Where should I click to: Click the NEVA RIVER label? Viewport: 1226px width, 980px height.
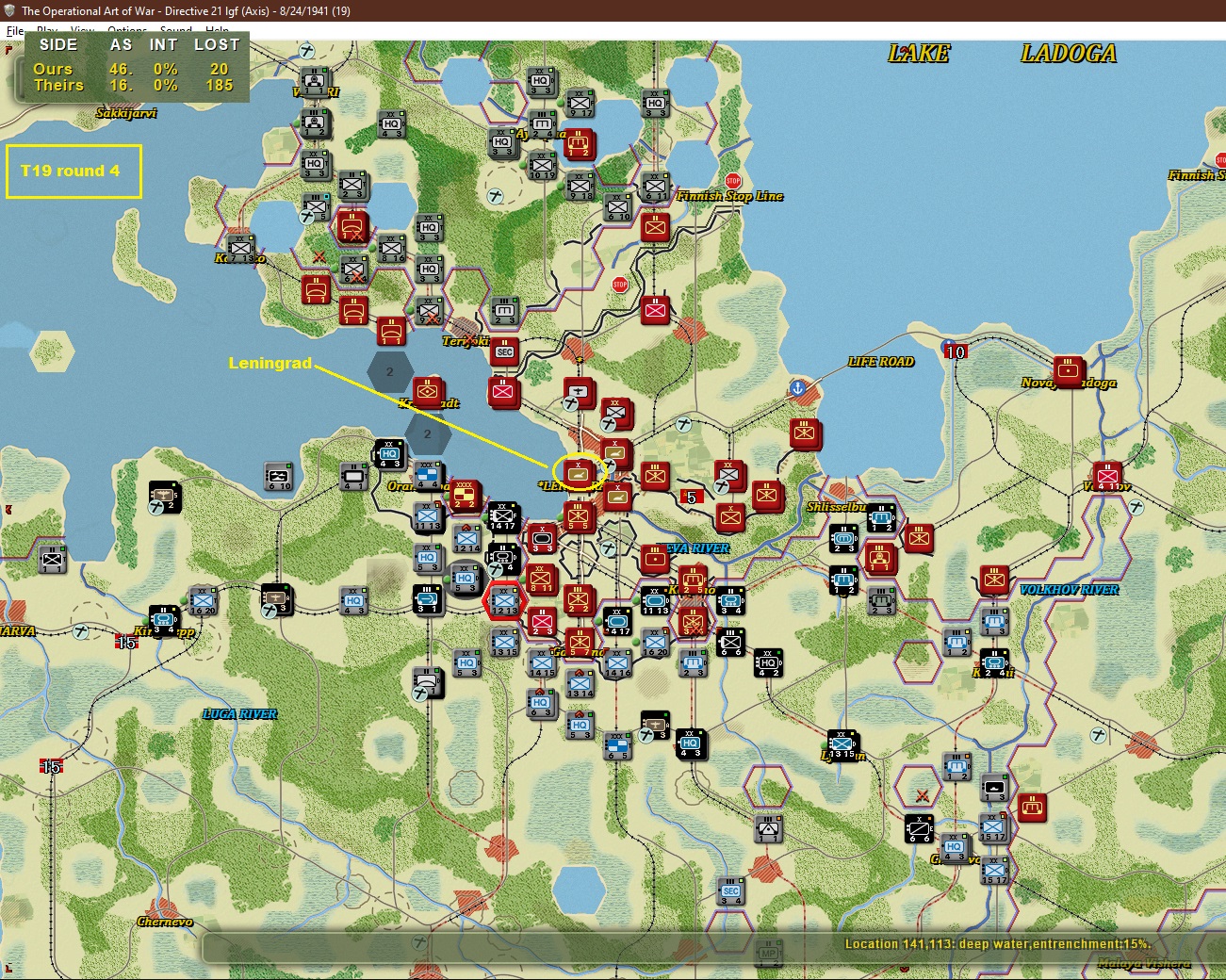pos(698,548)
